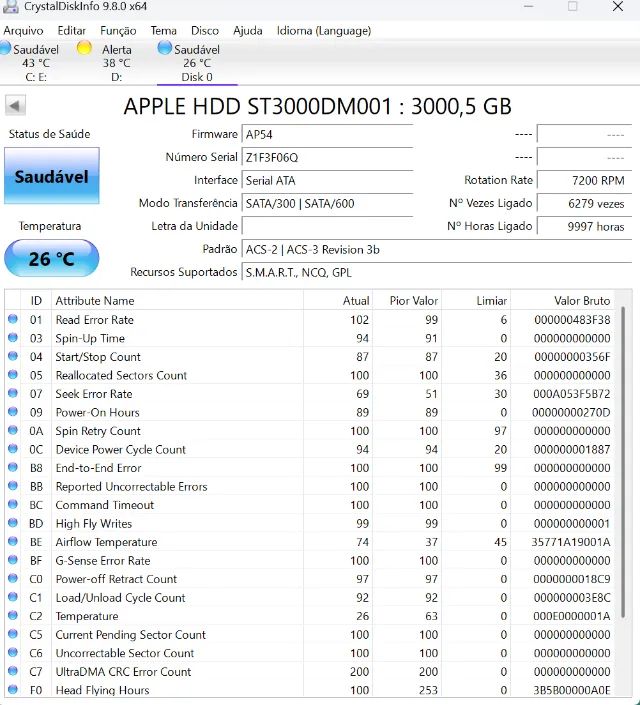The height and width of the screenshot is (705, 640).
Task: Click the Modo Transferência field
Action: (327, 203)
